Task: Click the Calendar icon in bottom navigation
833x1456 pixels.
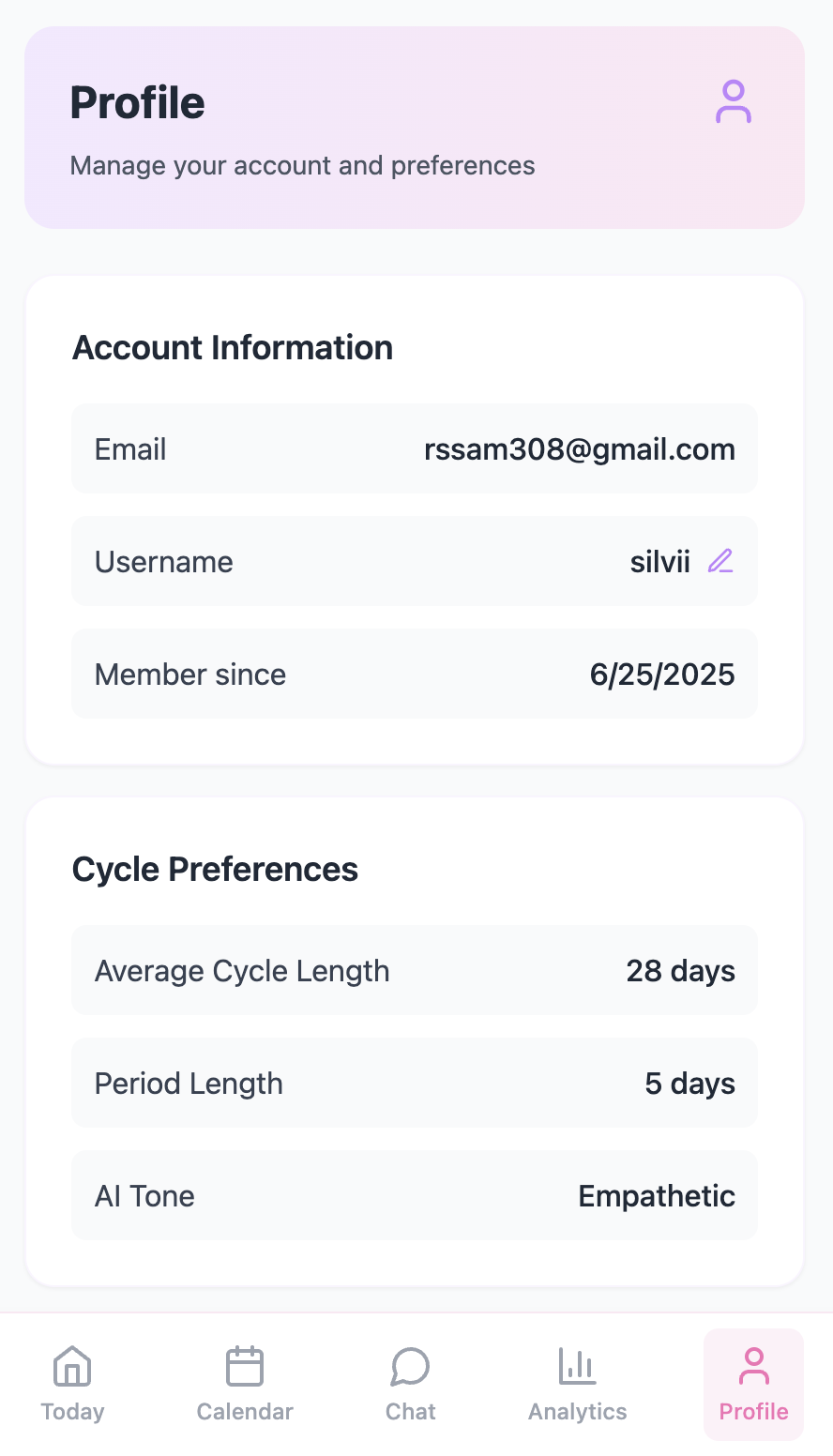Action: tap(245, 1366)
